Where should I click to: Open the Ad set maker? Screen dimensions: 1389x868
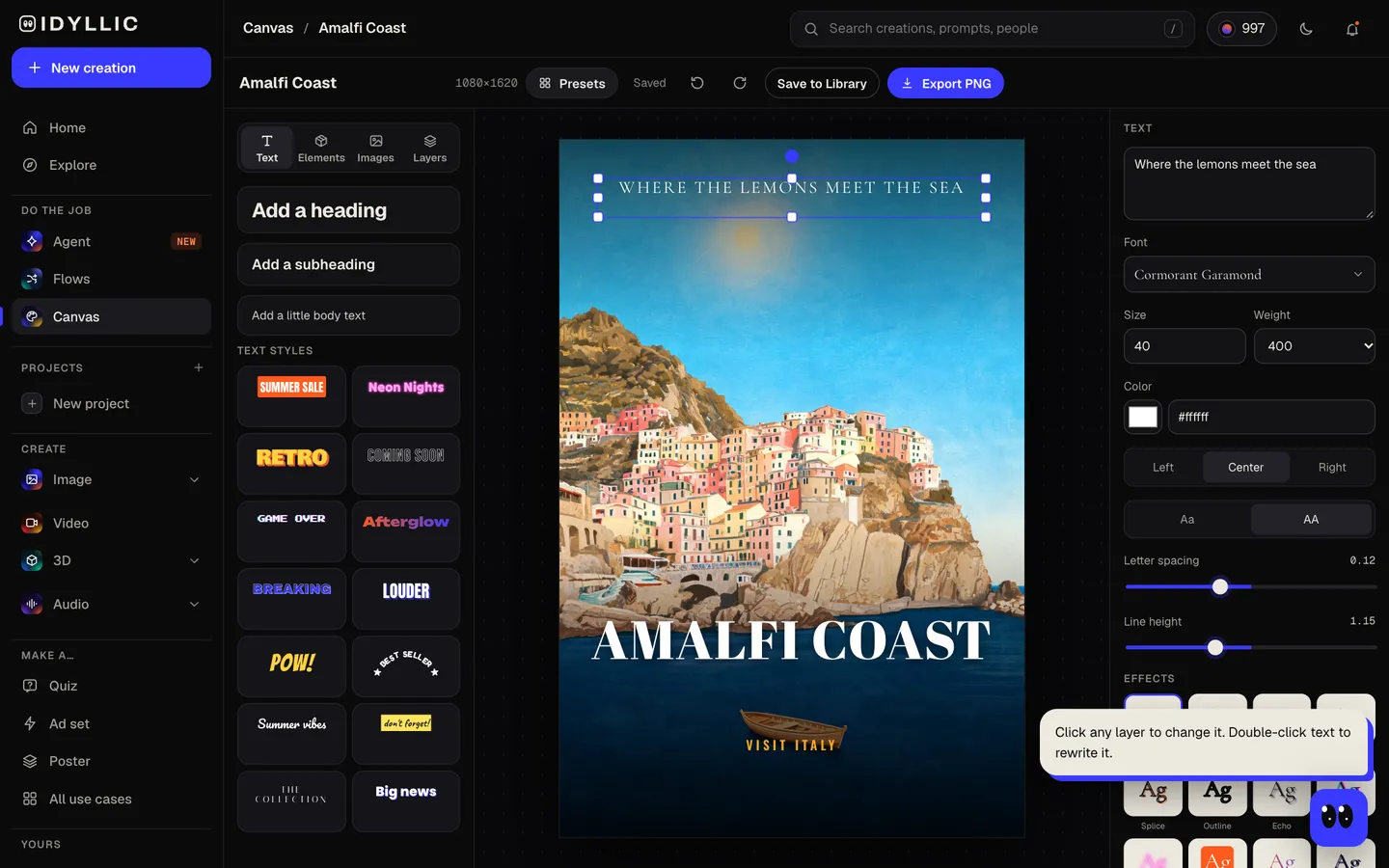[111, 723]
